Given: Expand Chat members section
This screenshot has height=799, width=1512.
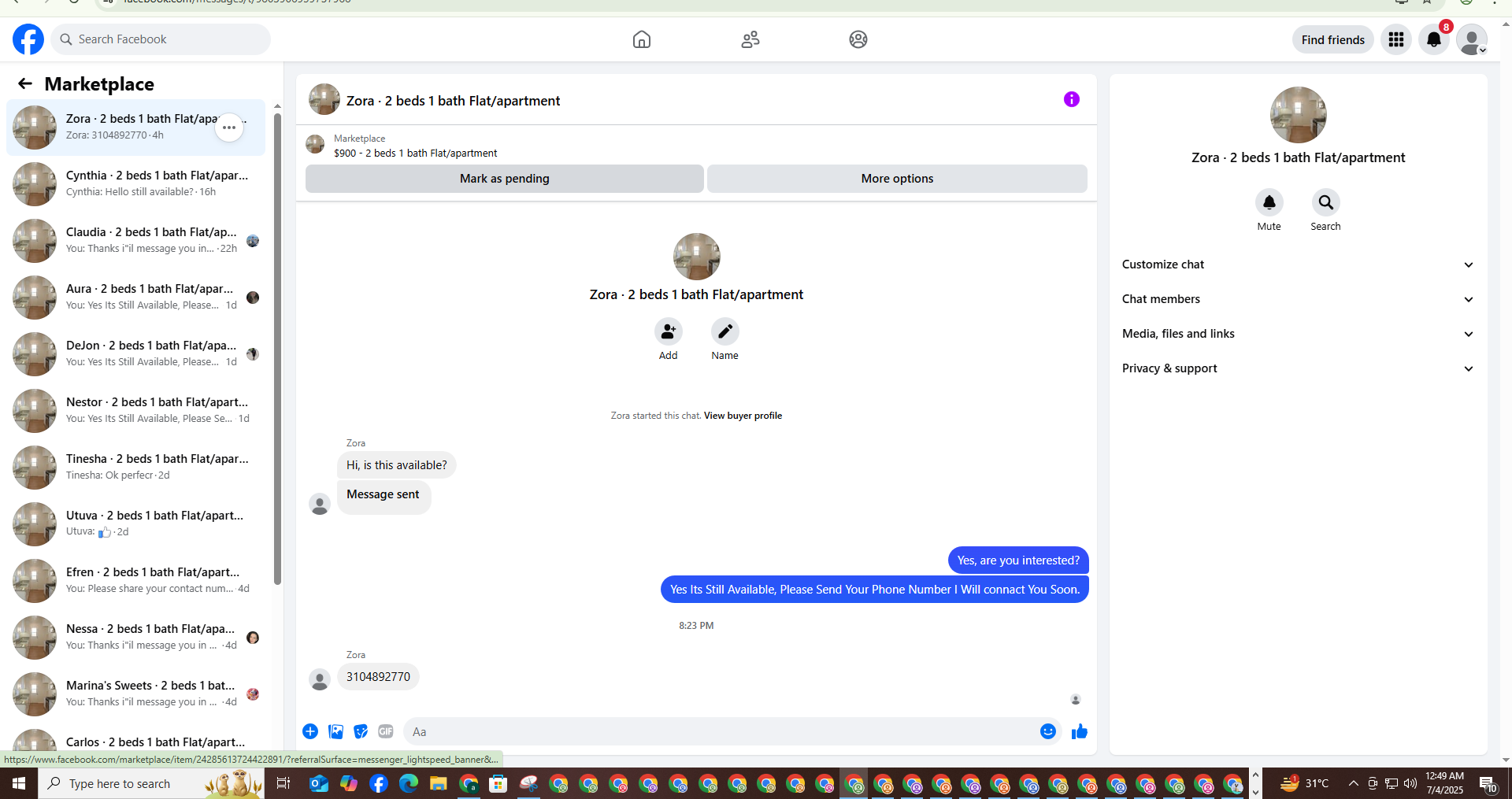Looking at the screenshot, I should [x=1298, y=299].
